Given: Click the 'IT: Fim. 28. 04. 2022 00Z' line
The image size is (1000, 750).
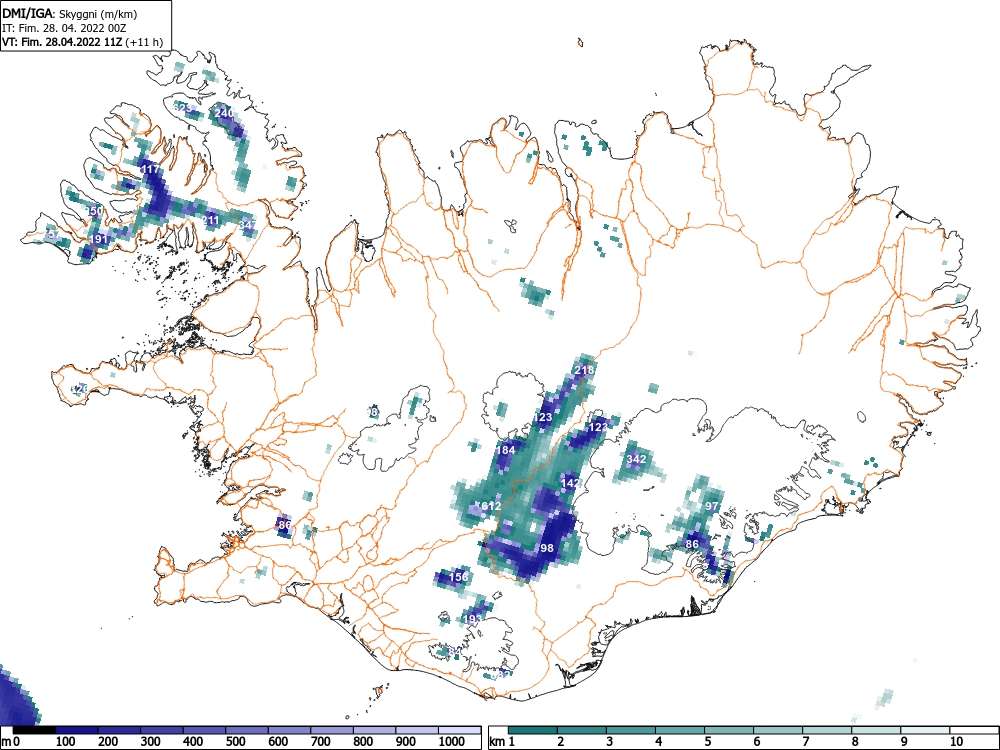Looking at the screenshot, I should pyautogui.click(x=64, y=28).
